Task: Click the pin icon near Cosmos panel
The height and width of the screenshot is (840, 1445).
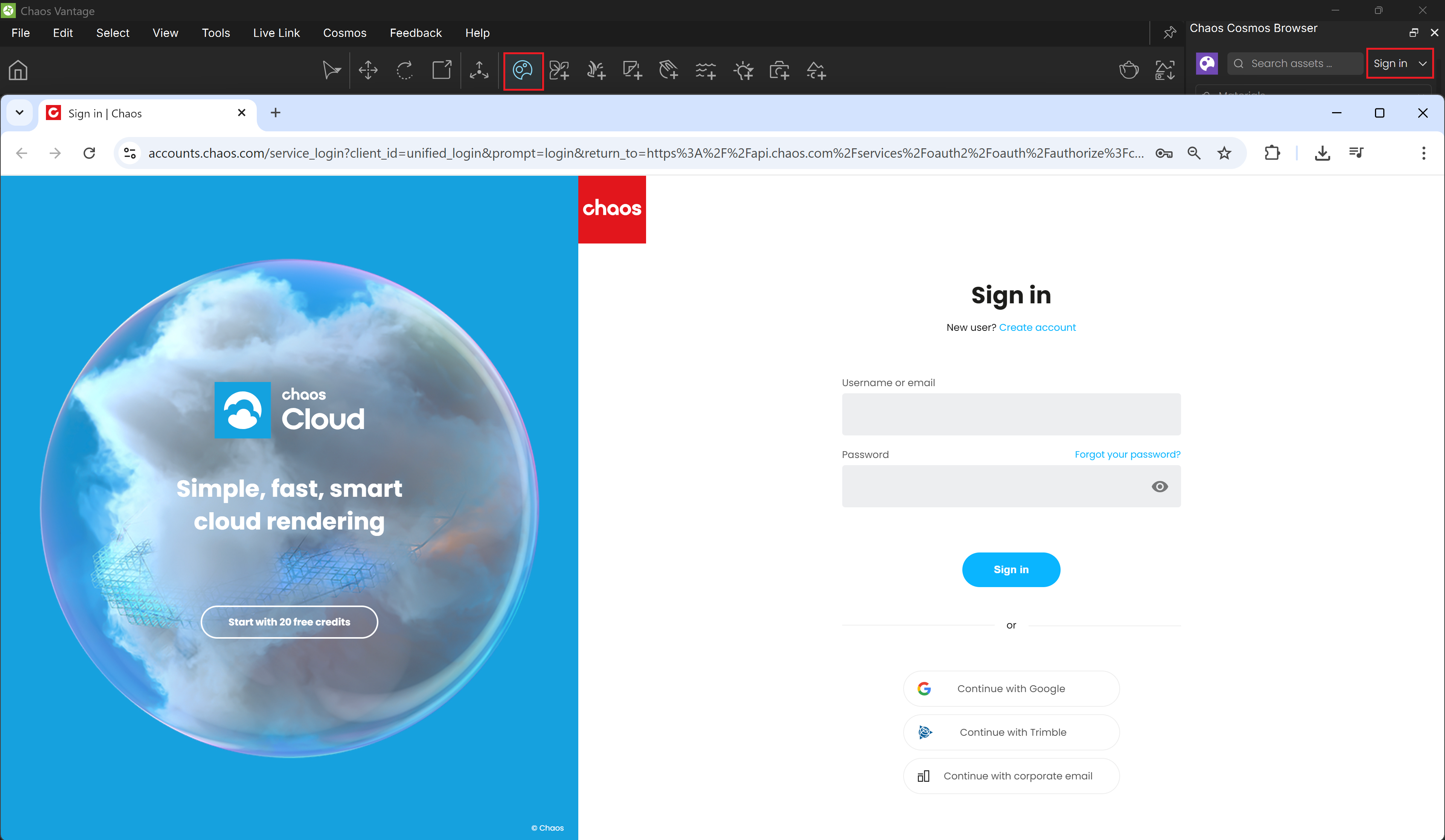Action: point(1170,33)
